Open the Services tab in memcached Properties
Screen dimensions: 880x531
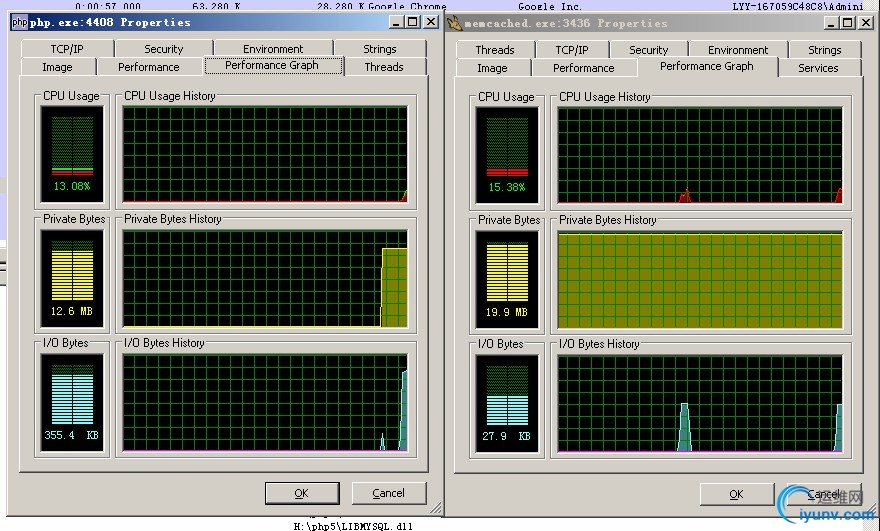[x=818, y=68]
